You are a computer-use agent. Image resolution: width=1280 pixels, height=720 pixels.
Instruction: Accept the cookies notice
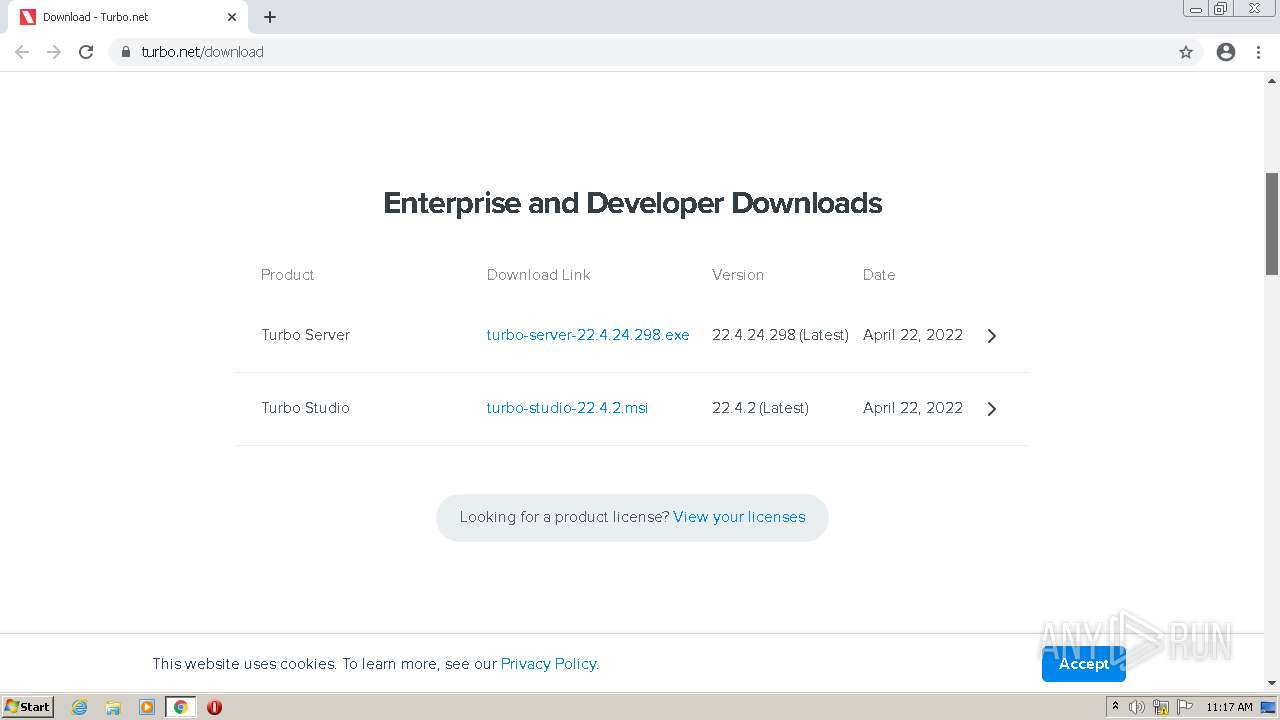point(1084,664)
